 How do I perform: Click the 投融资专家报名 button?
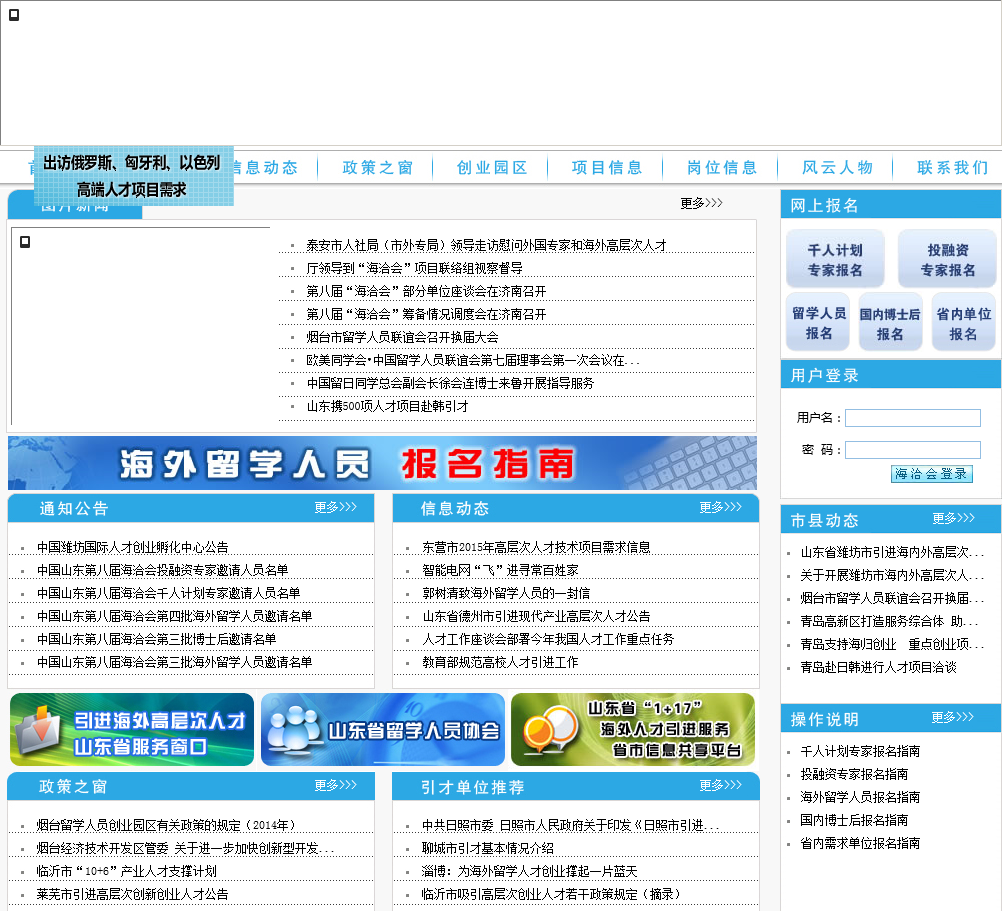(948, 259)
